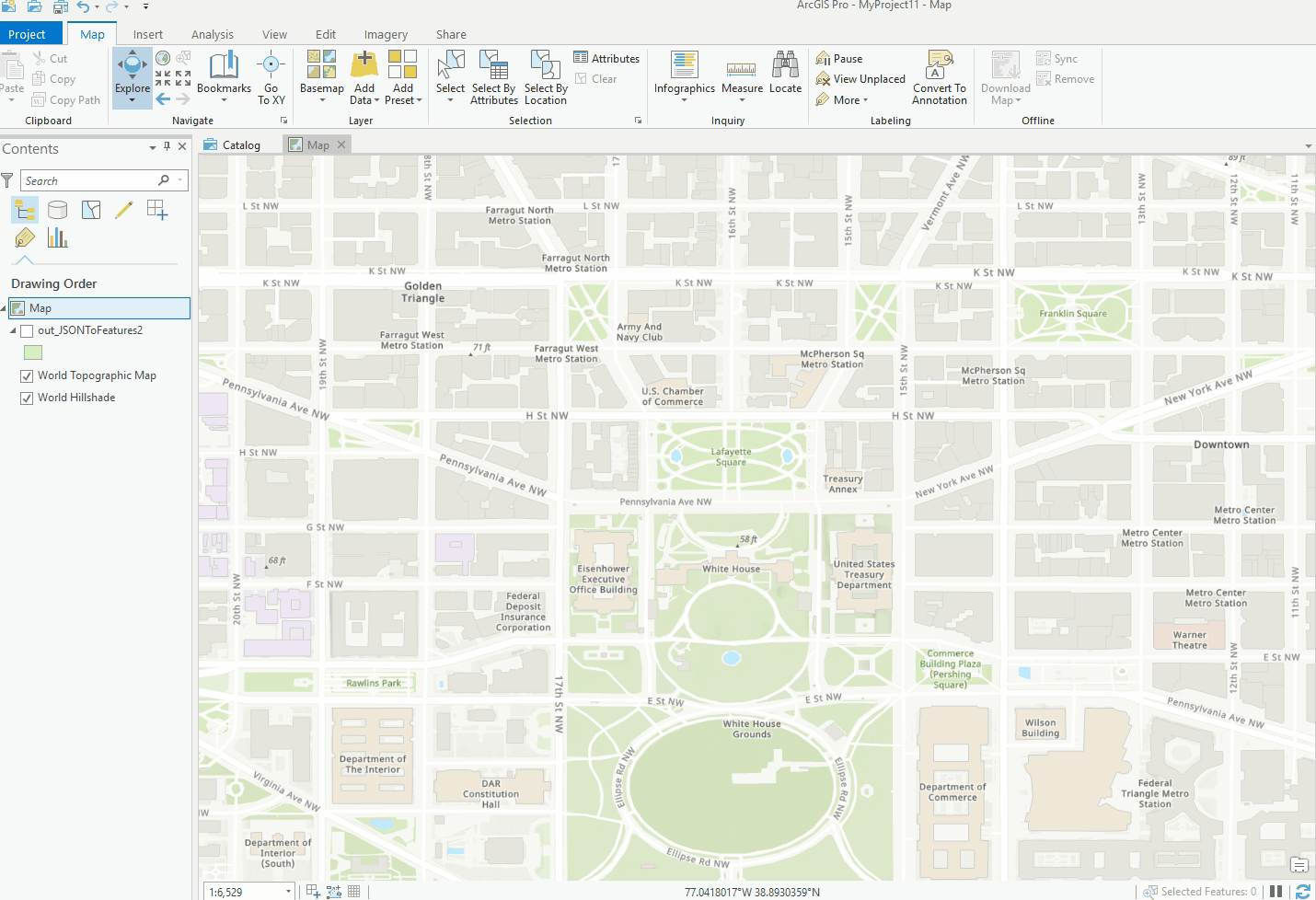
Task: Open the Labeling More dropdown
Action: 842,100
